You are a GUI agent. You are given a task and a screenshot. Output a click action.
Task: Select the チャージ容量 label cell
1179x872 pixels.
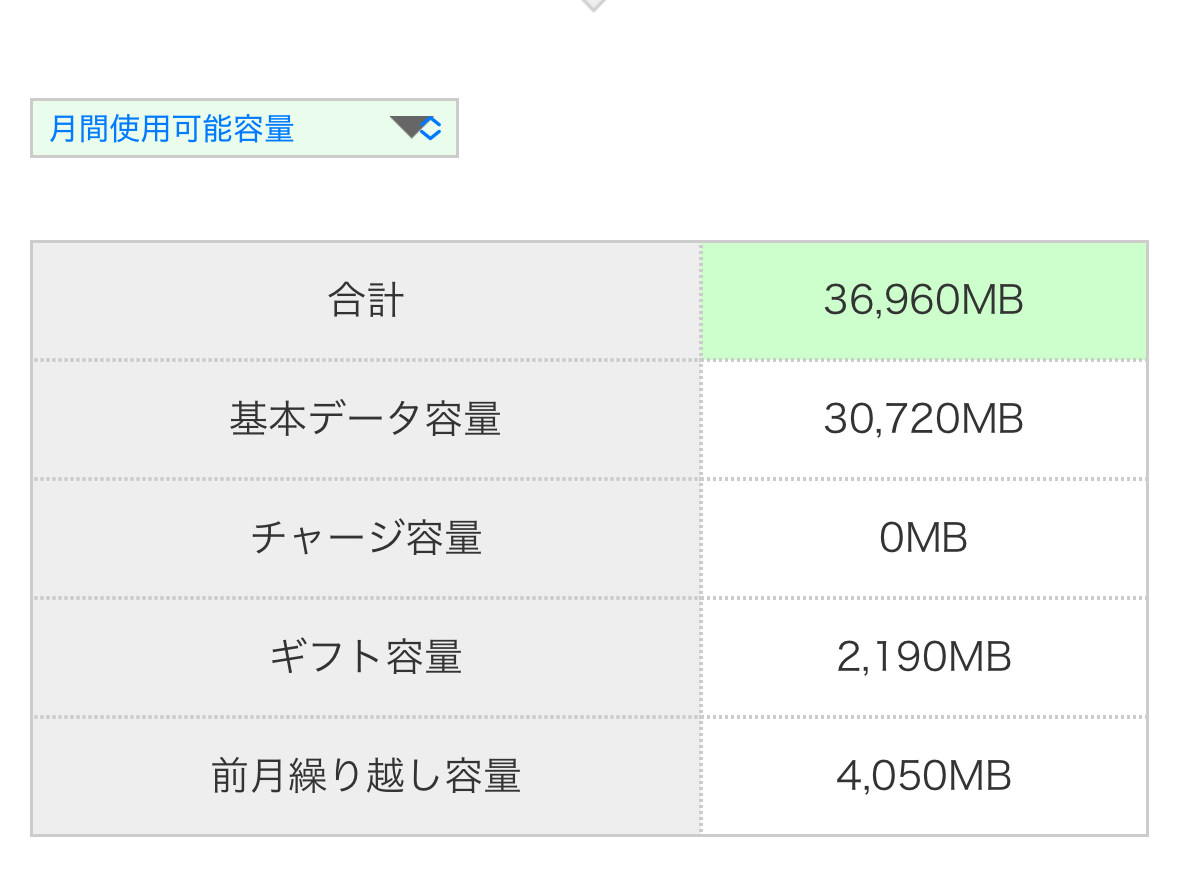pyautogui.click(x=366, y=539)
